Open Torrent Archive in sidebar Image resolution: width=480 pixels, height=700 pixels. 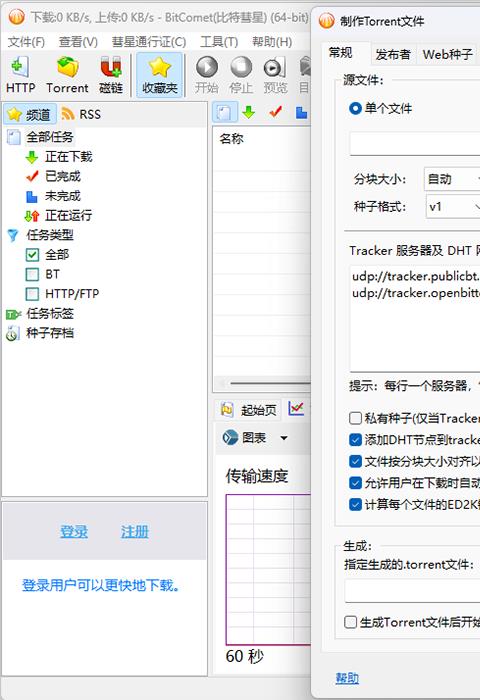click(40, 333)
